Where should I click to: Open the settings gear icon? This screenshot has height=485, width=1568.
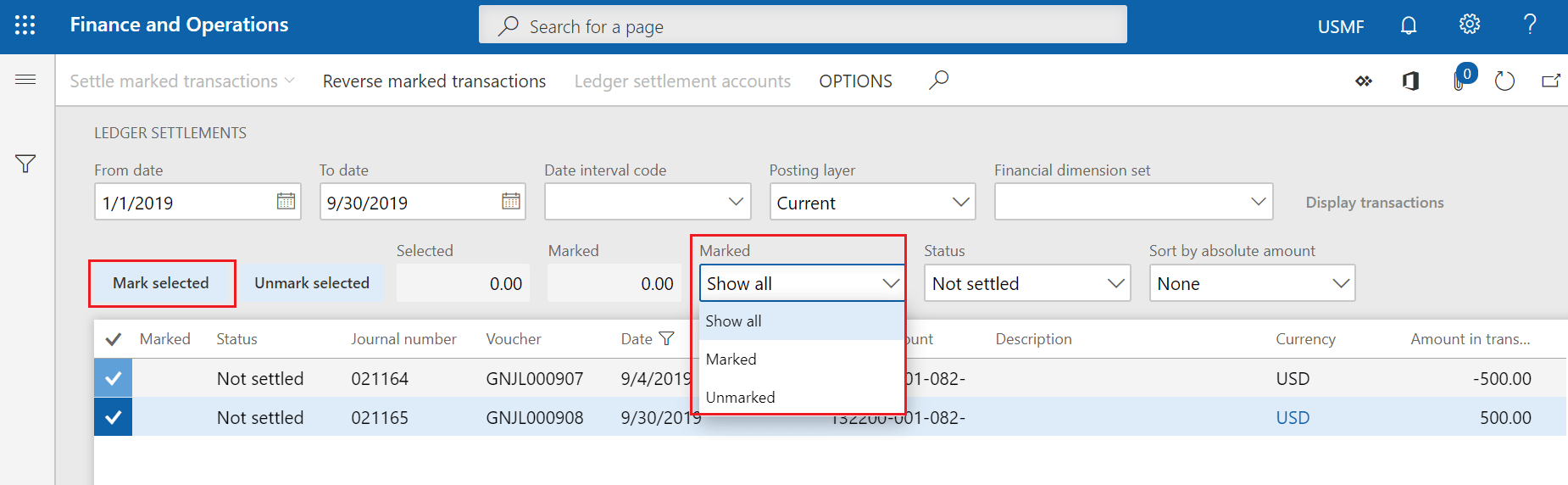1469,25
